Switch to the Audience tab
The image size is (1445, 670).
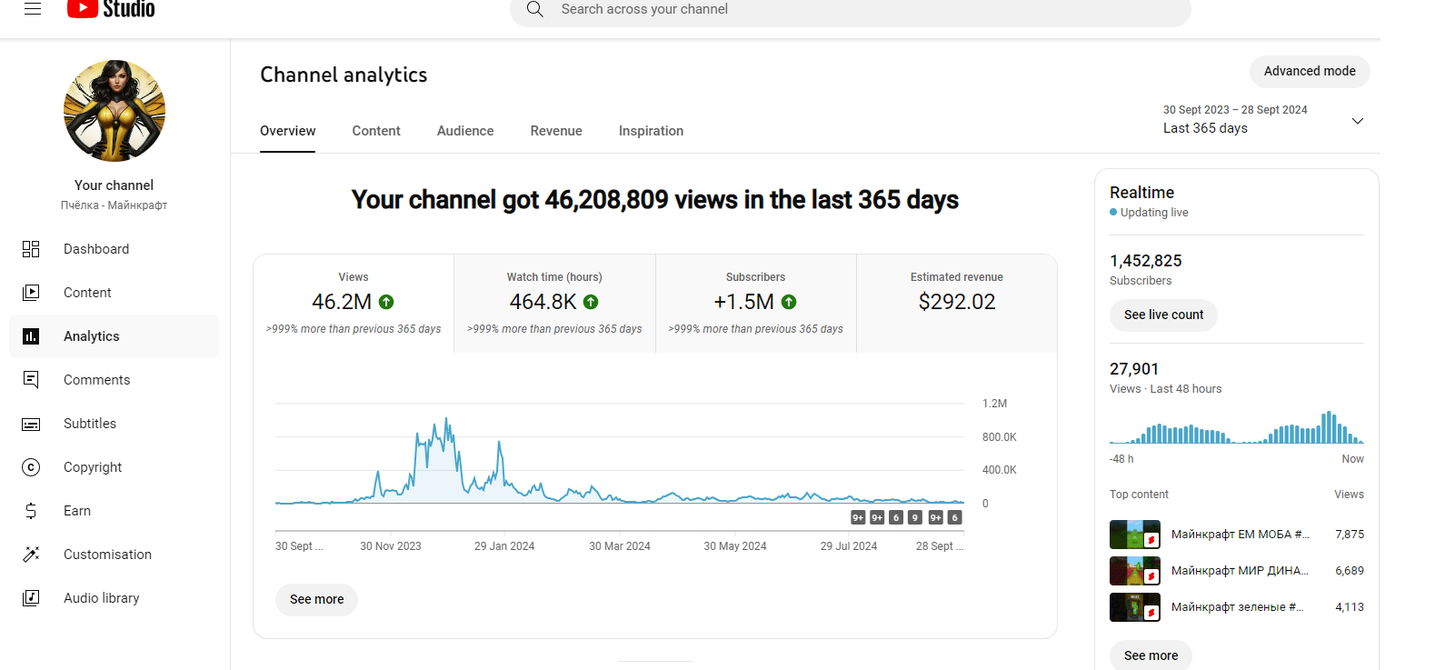pos(465,131)
